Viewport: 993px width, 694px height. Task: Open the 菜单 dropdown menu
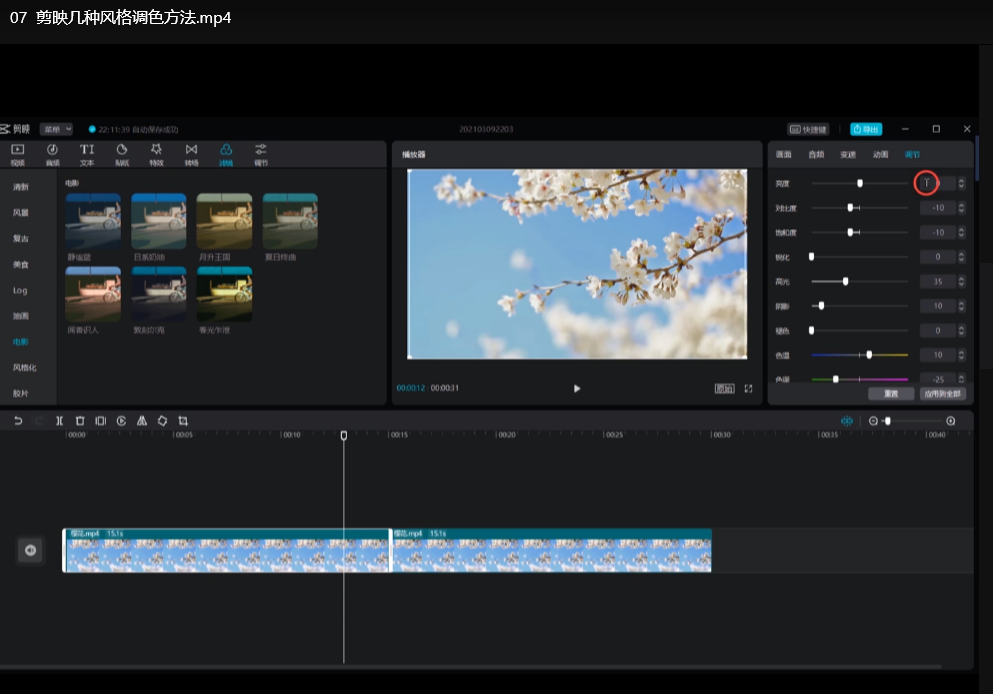pos(57,129)
